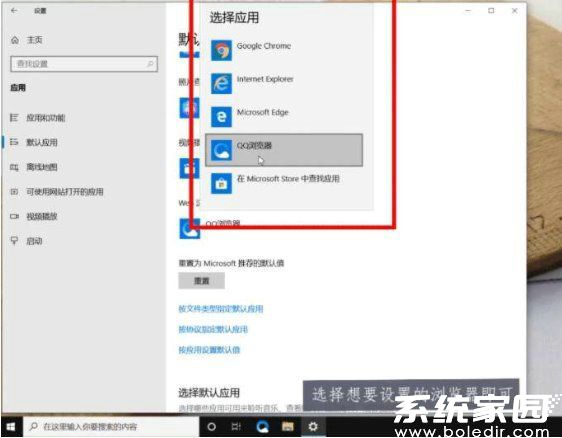Screen dimensions: 562x438
Task: Open 按协议指定默认应用 link
Action: [x=213, y=329]
